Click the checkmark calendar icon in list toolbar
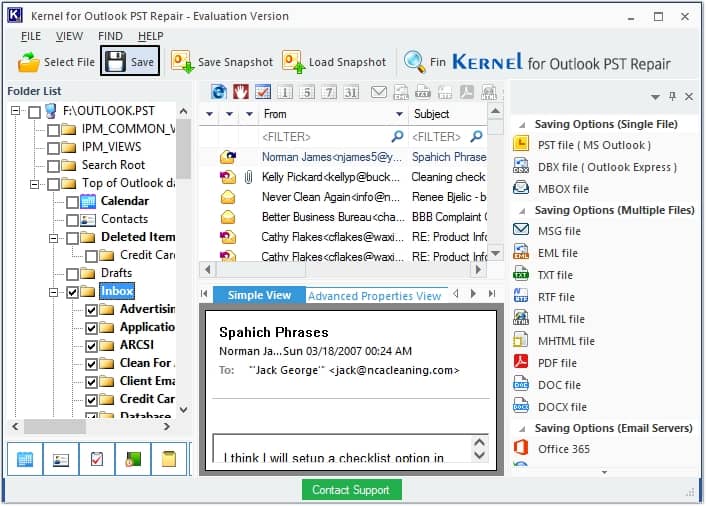 [263, 92]
